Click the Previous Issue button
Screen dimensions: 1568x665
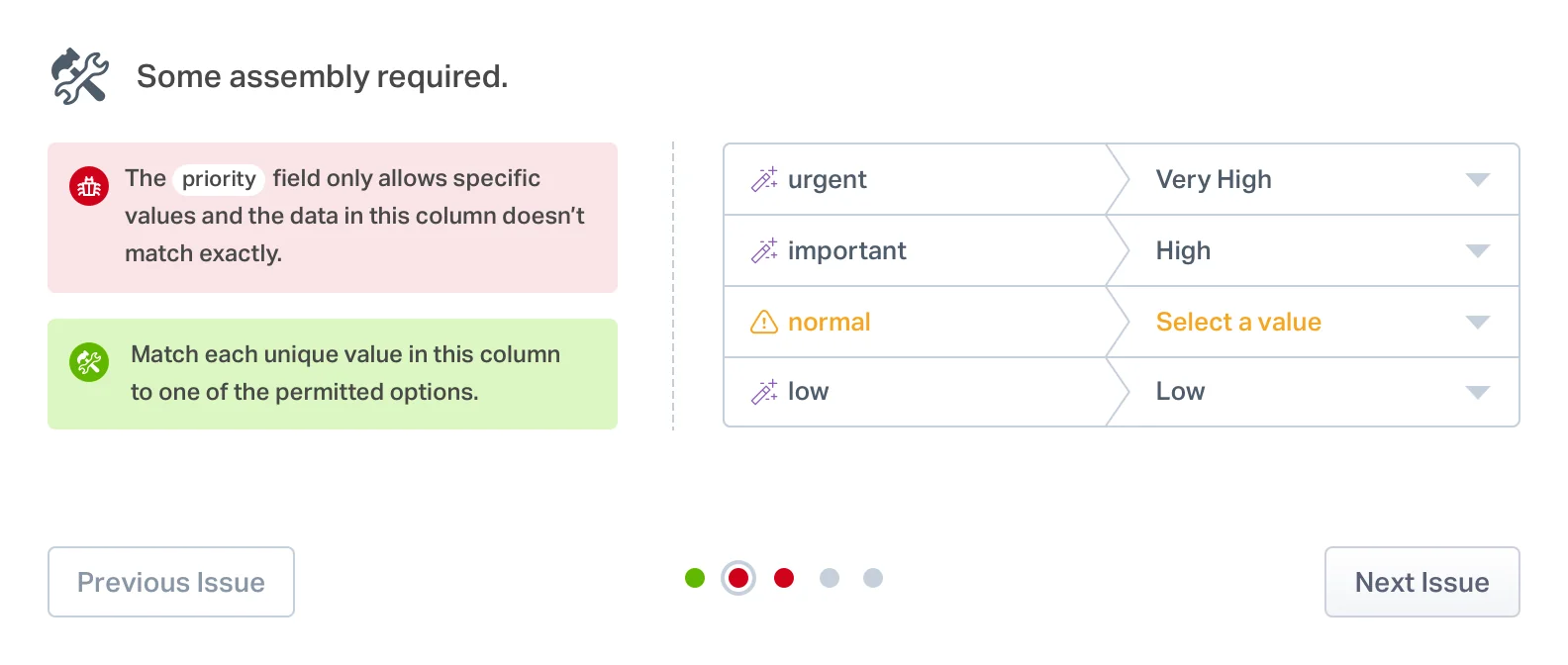[x=170, y=582]
